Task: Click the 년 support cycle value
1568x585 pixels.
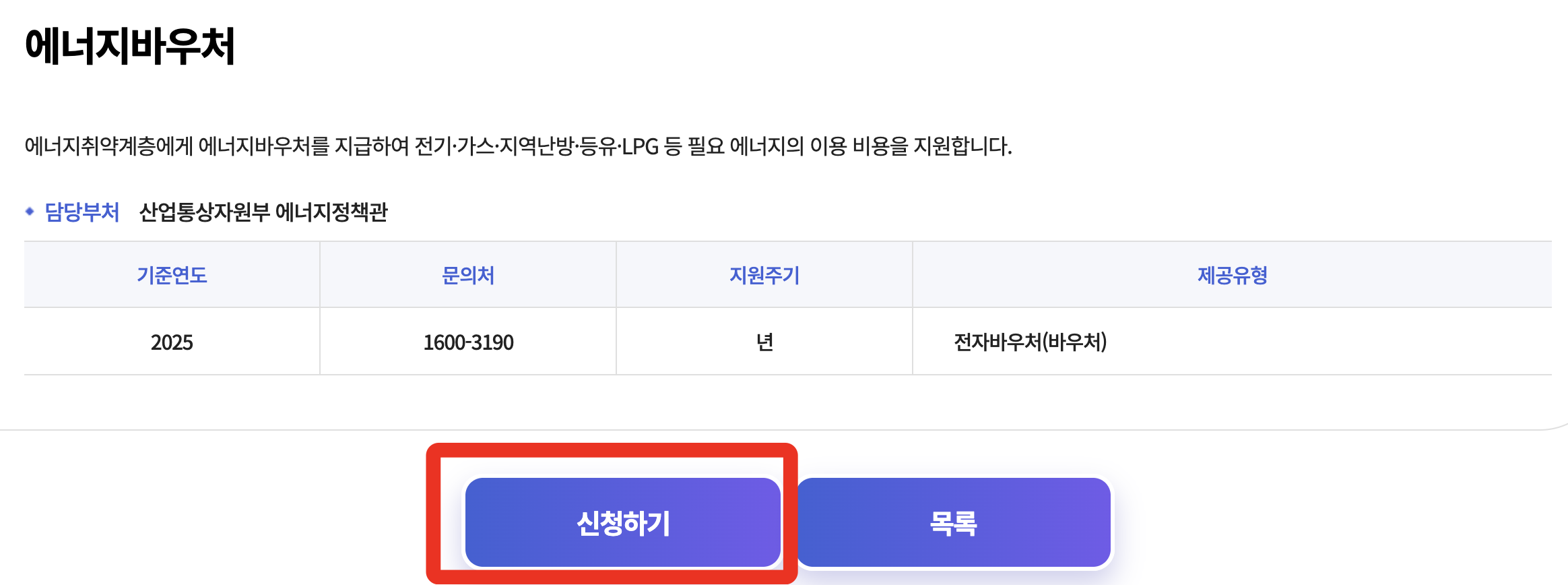Action: 764,342
